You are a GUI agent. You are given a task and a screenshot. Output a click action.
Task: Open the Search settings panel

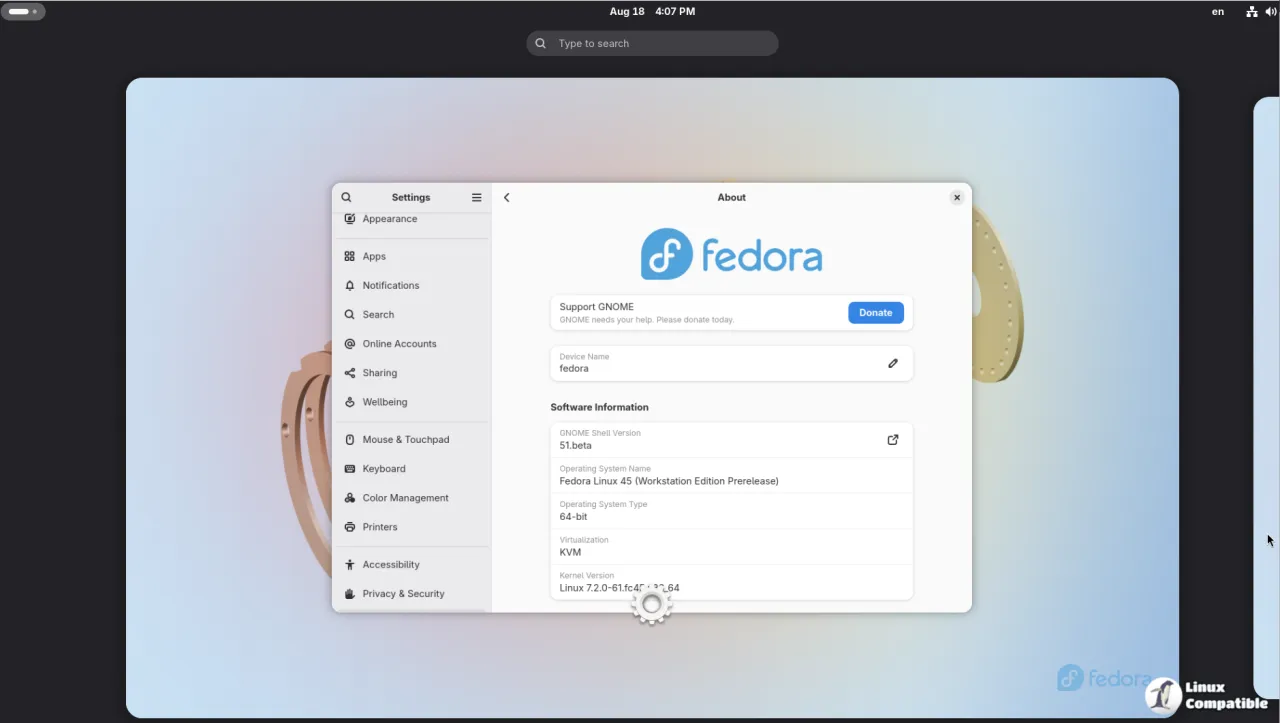[x=411, y=315]
